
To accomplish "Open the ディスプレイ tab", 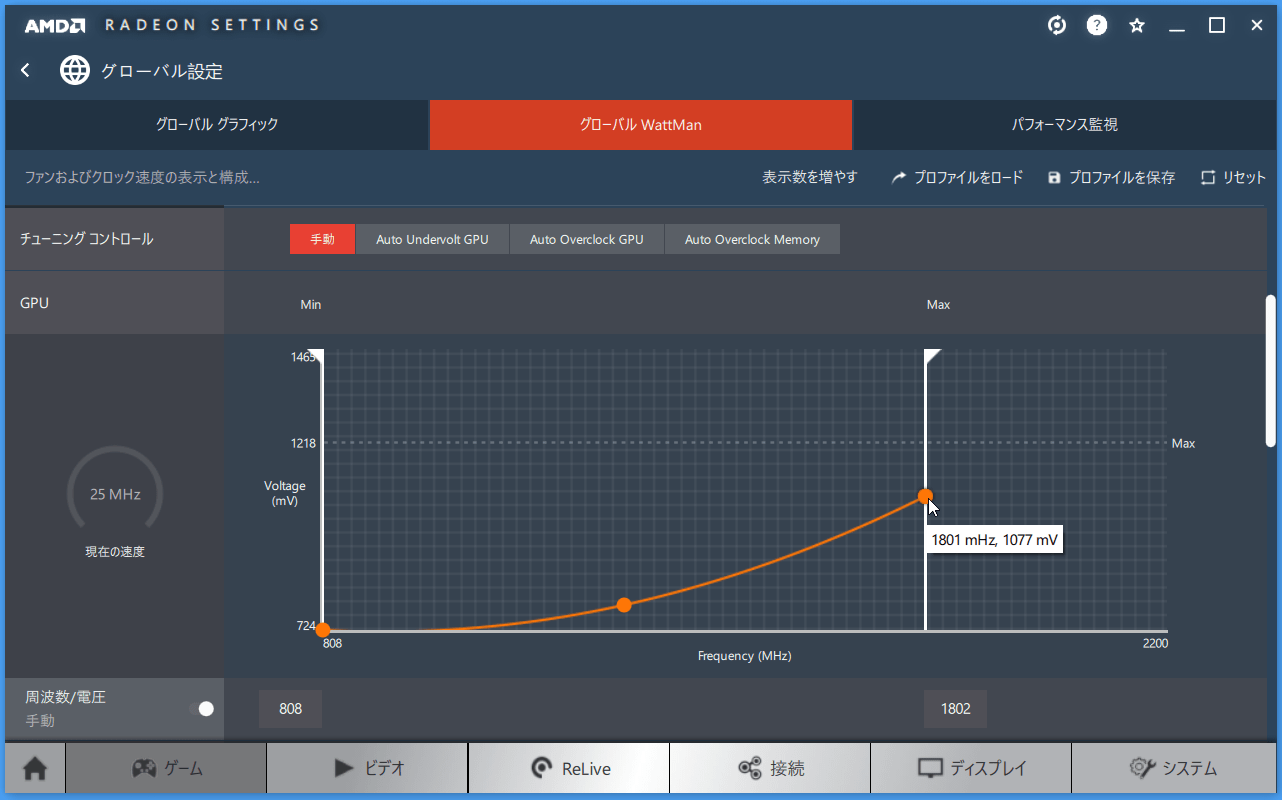I will pos(971,768).
